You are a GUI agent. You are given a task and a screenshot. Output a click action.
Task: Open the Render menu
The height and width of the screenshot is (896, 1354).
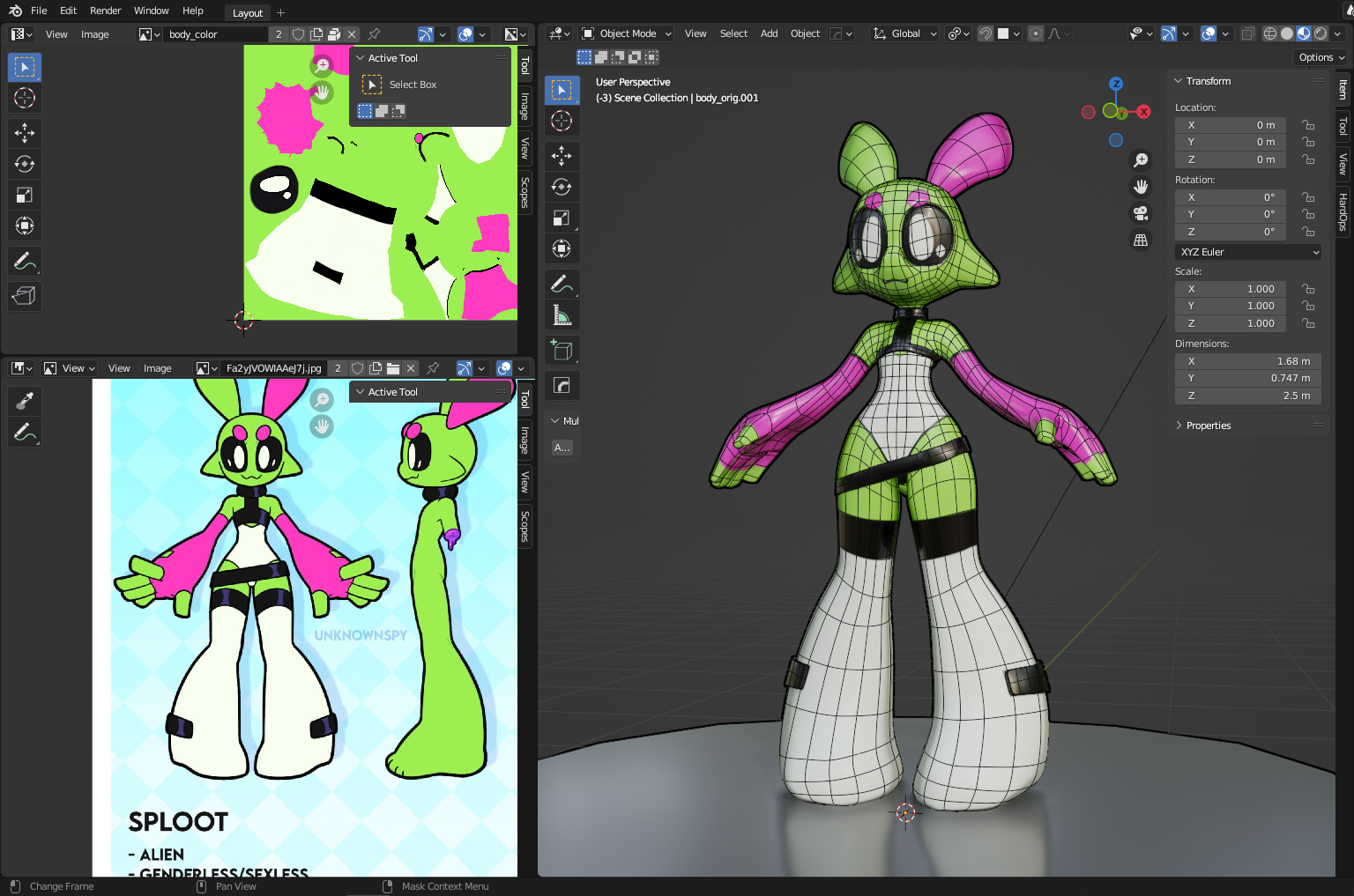[x=105, y=11]
